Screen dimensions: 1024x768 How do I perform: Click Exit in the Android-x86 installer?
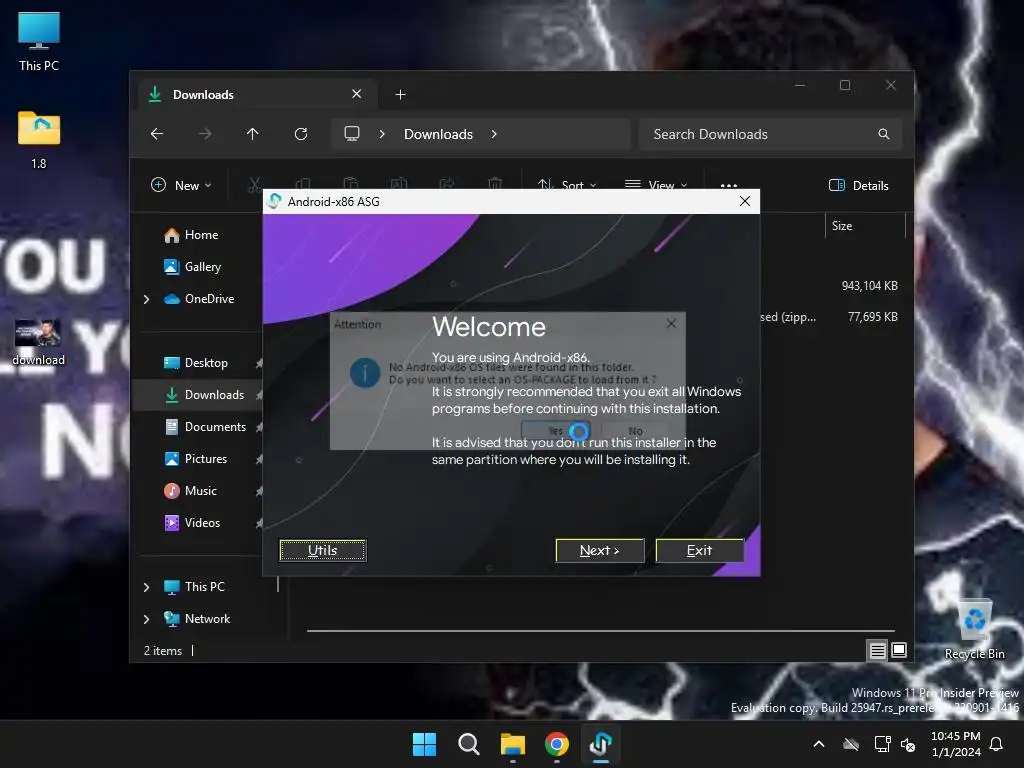[x=699, y=550]
